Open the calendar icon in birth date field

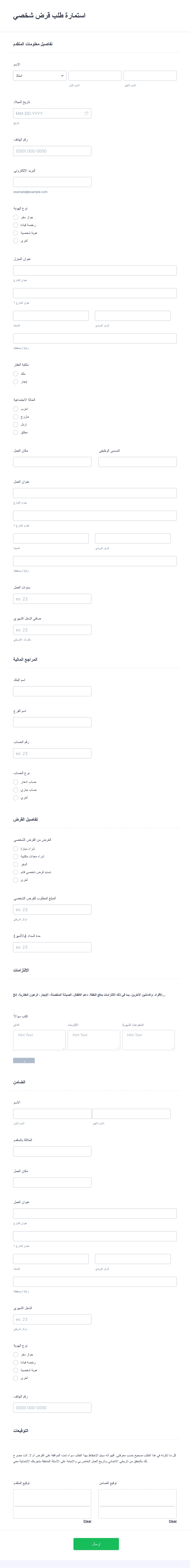[x=86, y=113]
